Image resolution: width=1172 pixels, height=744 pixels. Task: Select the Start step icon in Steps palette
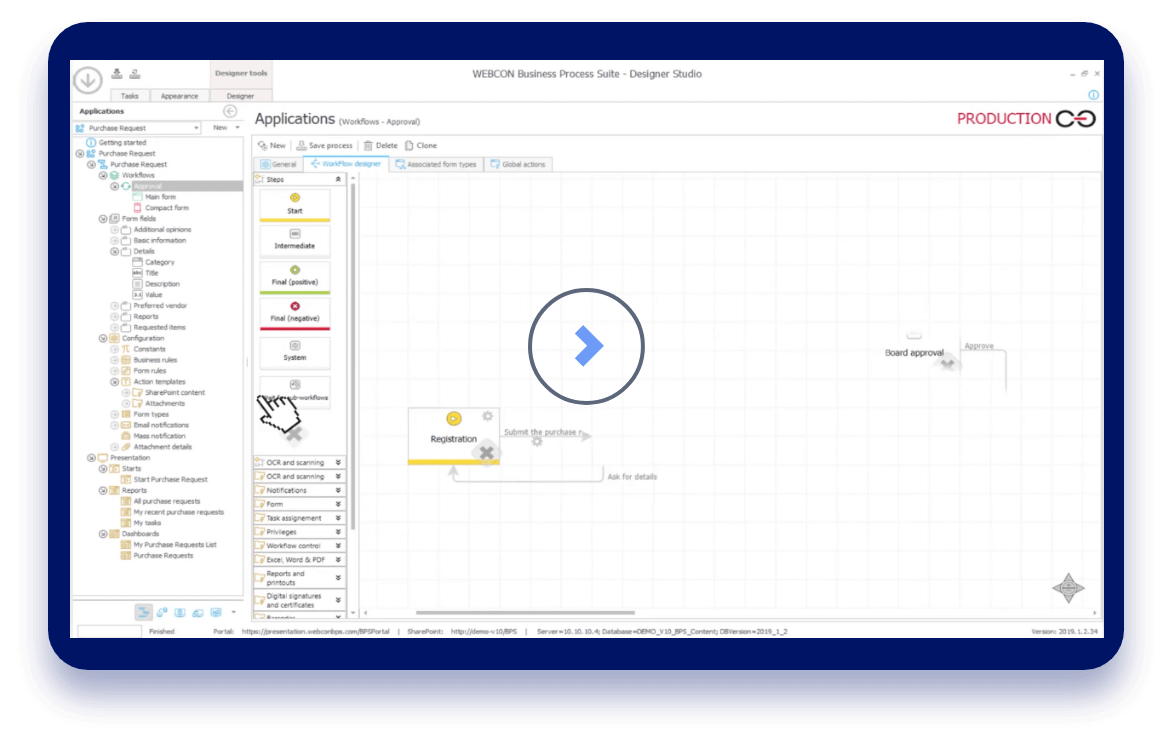pyautogui.click(x=295, y=198)
